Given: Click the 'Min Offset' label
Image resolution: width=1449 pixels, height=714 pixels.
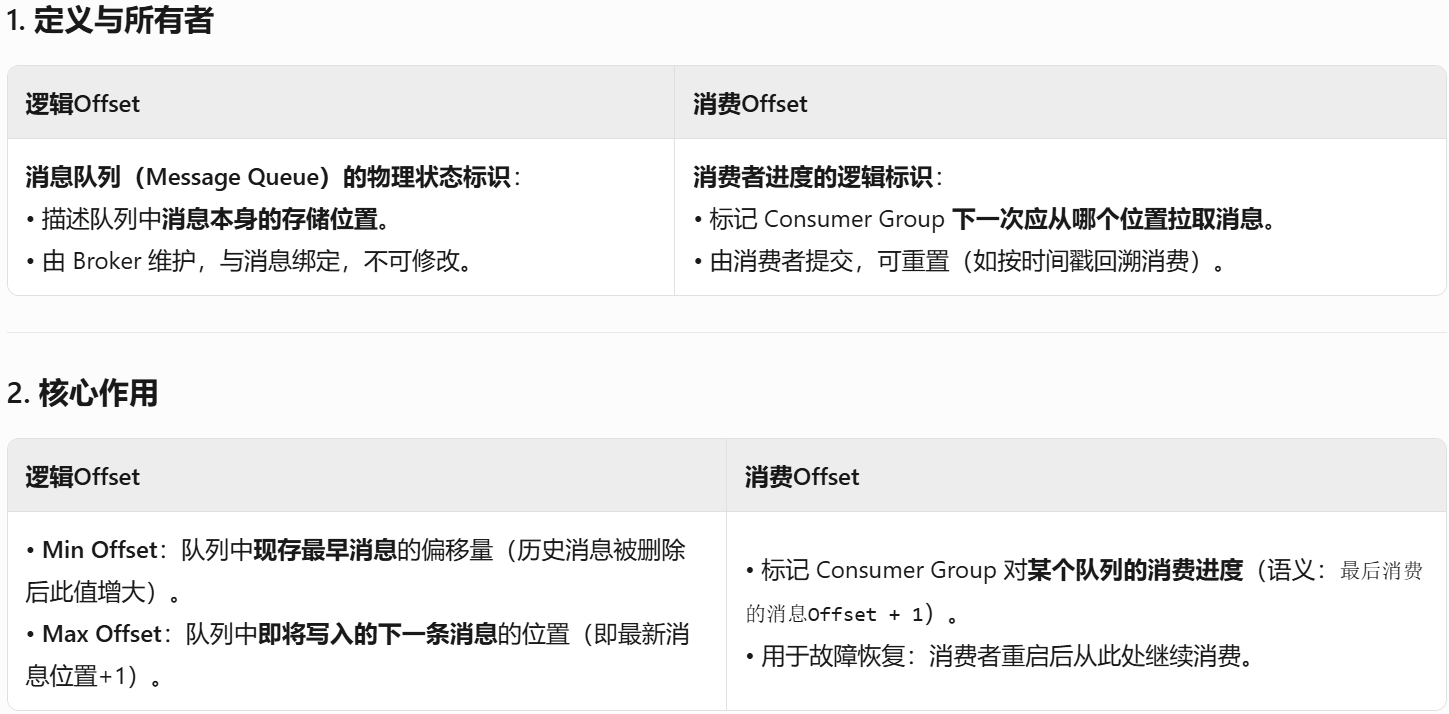Looking at the screenshot, I should coord(99,550).
